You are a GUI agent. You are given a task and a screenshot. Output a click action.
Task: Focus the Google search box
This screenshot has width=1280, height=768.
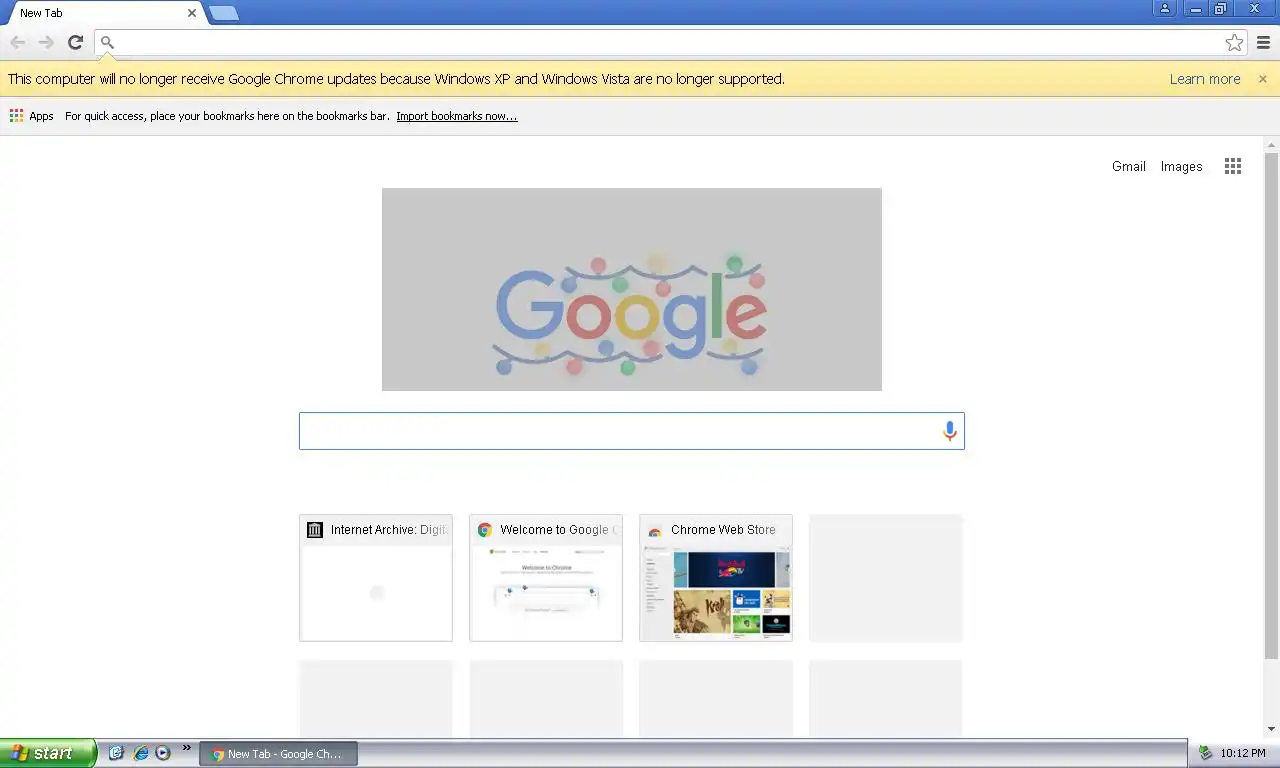[x=632, y=431]
